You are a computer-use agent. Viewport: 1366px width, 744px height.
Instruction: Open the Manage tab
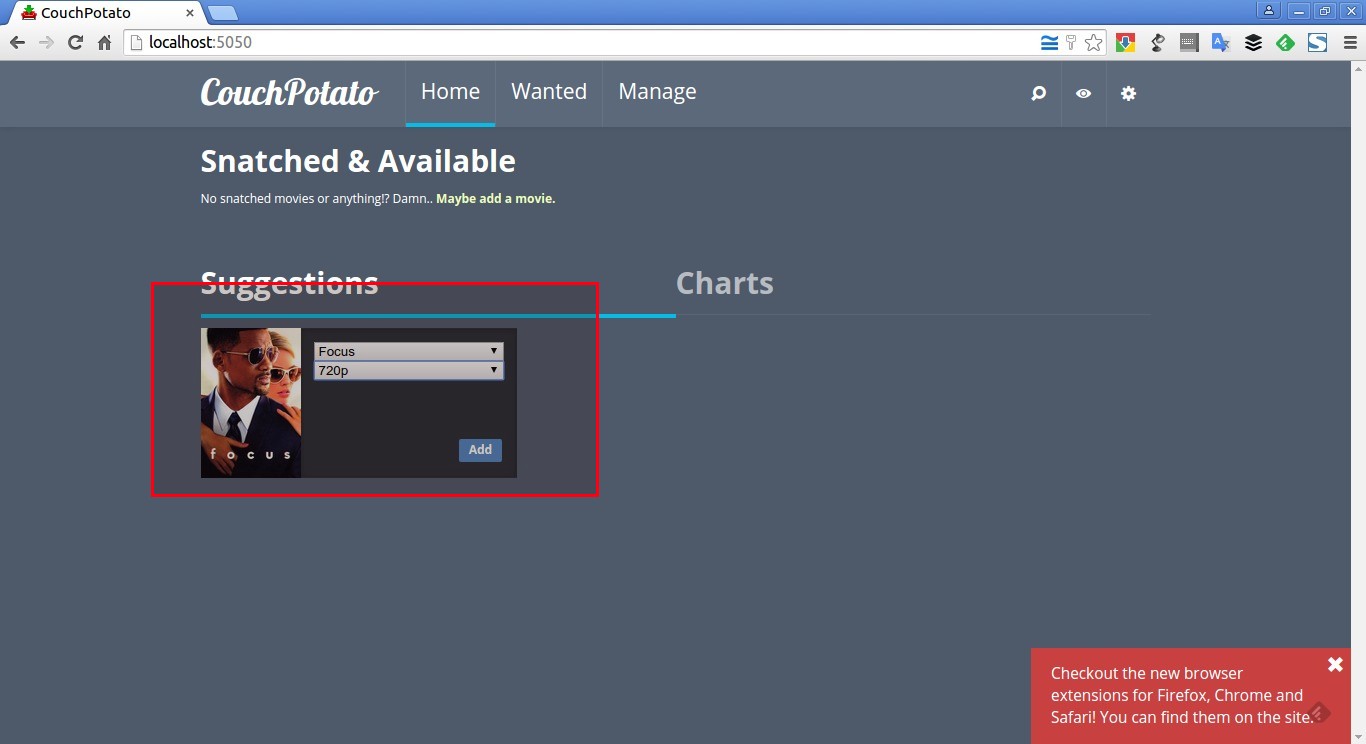tap(657, 92)
